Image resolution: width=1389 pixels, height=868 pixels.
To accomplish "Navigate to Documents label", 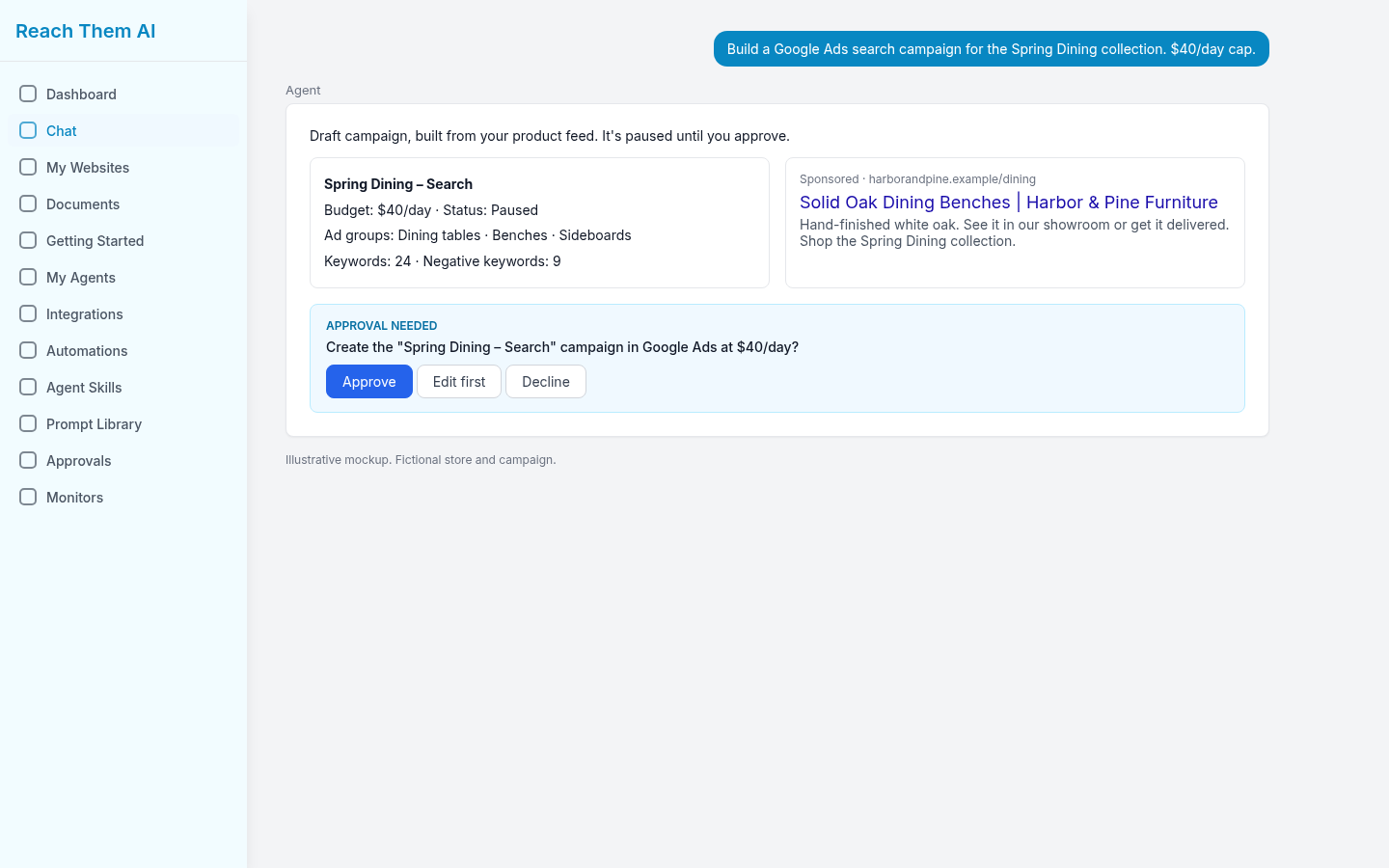I will (x=83, y=204).
